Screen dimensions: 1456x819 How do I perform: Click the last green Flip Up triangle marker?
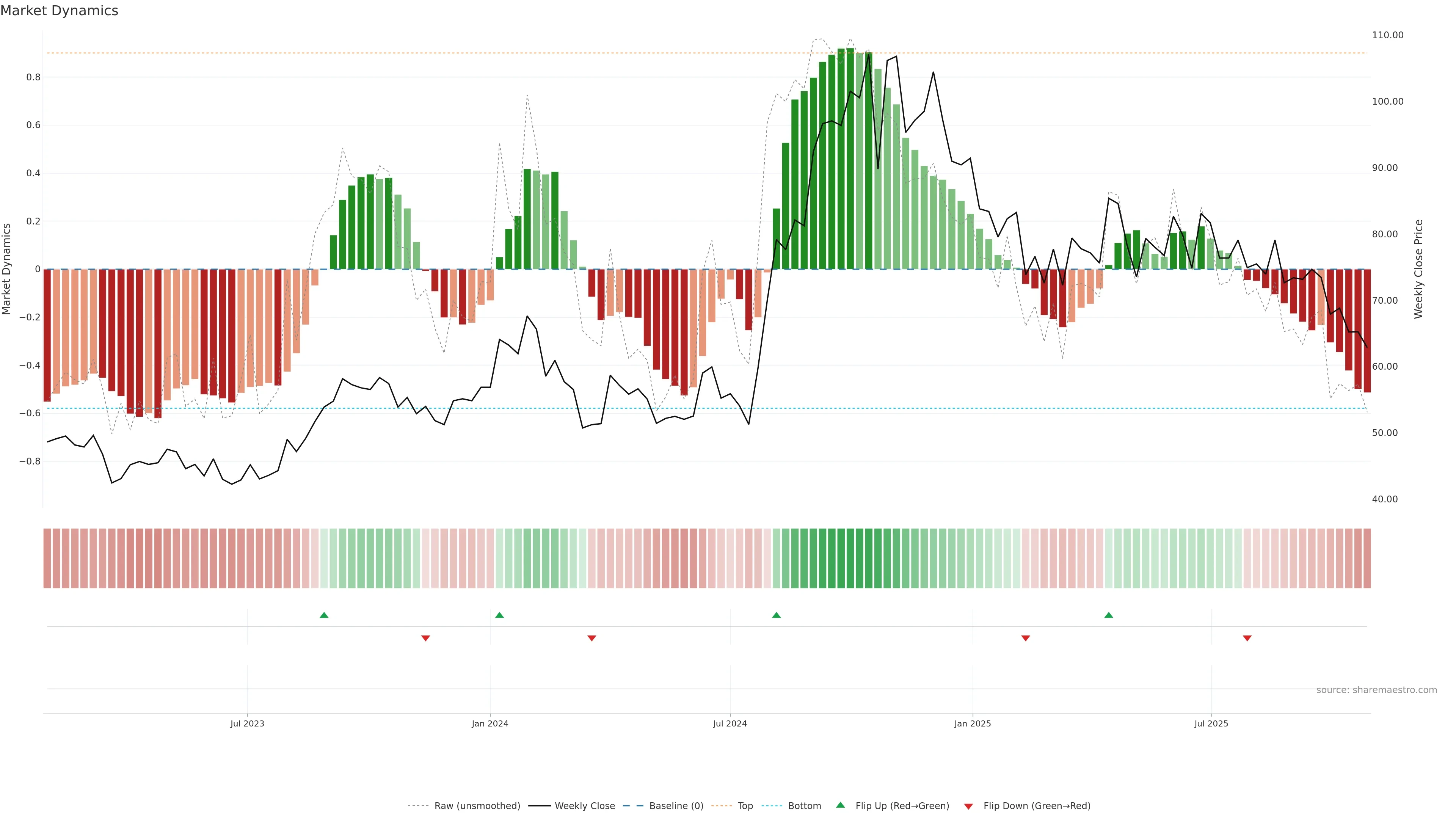(x=1108, y=615)
